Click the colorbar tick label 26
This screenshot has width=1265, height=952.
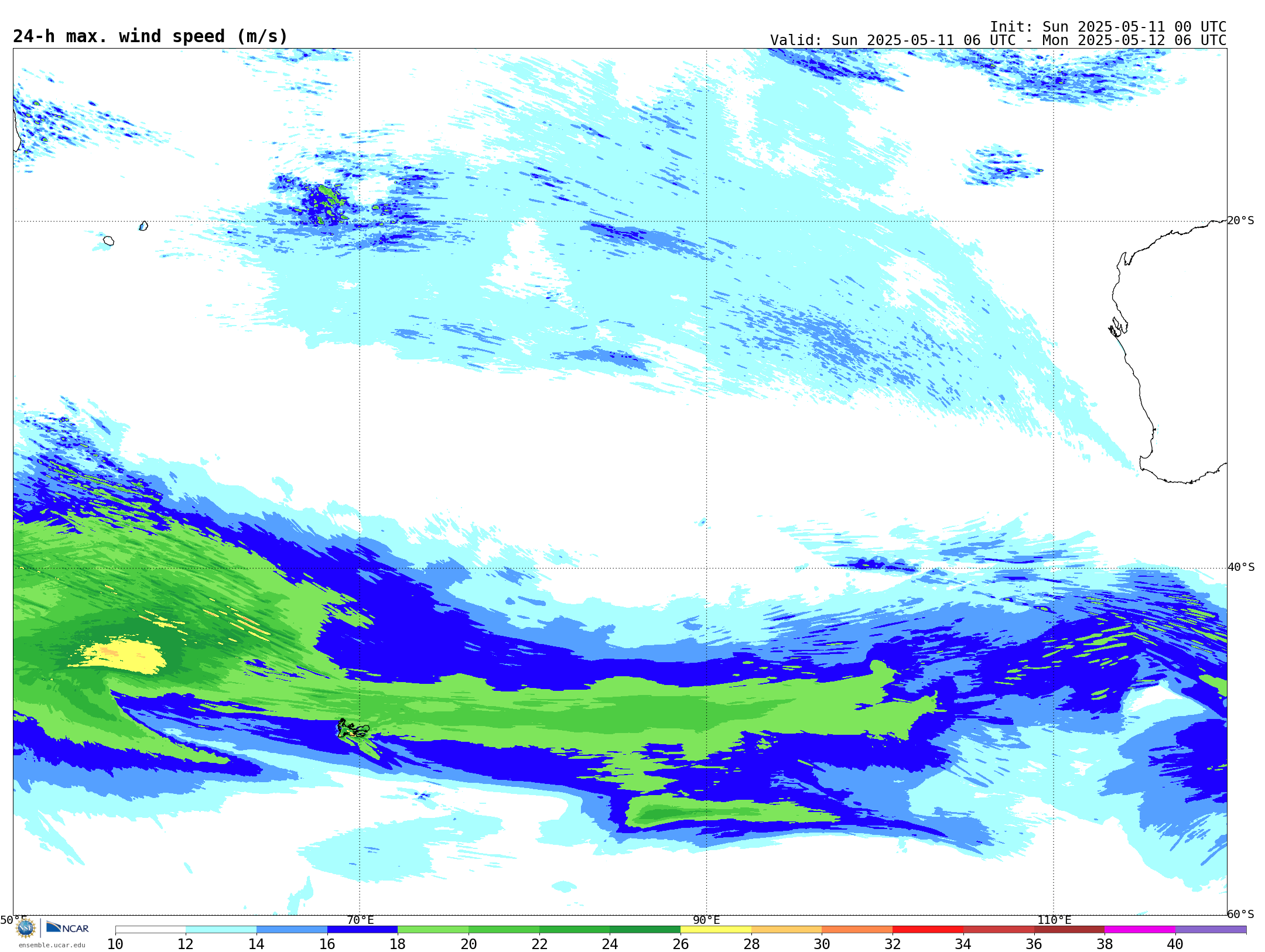click(x=681, y=944)
